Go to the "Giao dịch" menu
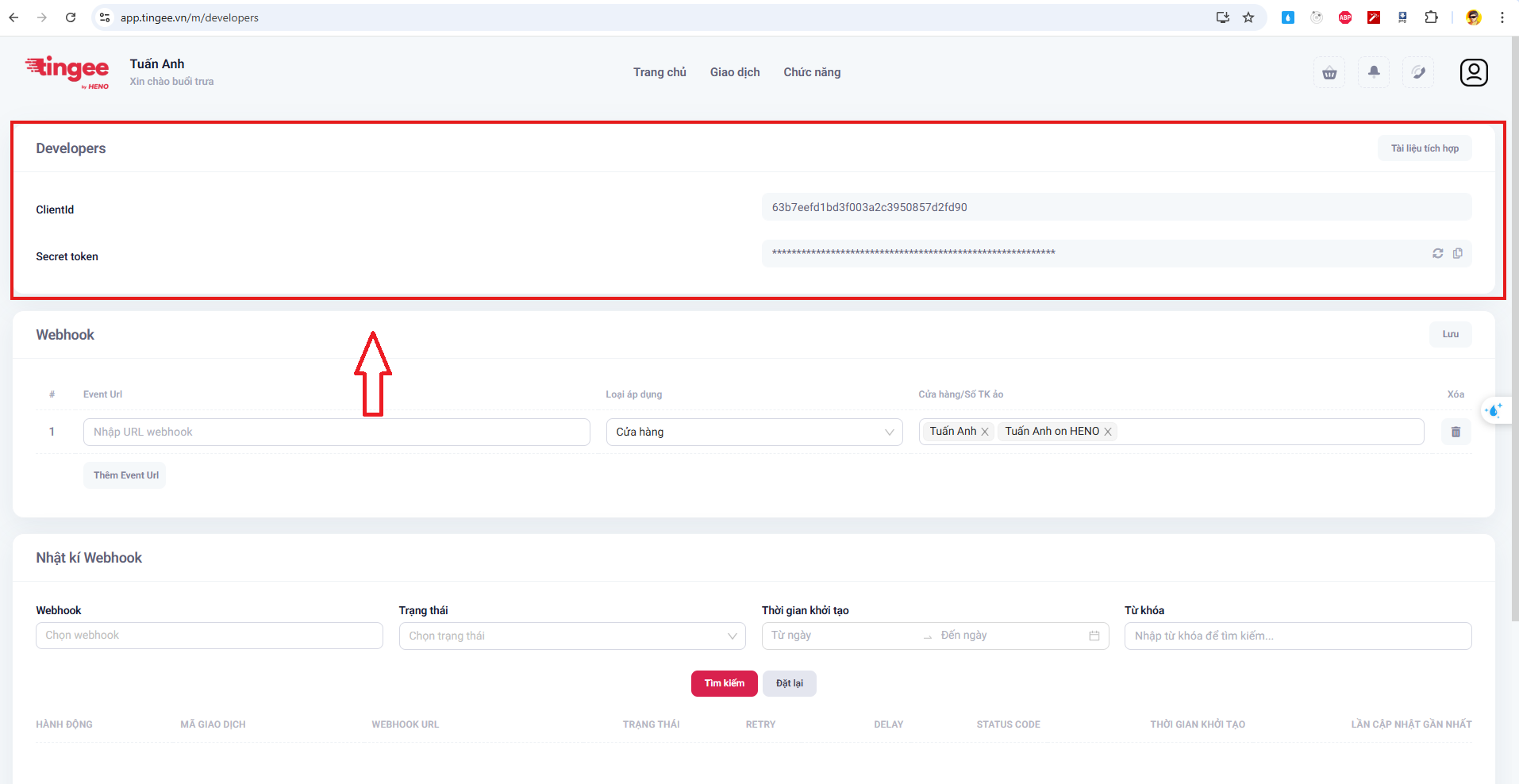 click(x=735, y=72)
